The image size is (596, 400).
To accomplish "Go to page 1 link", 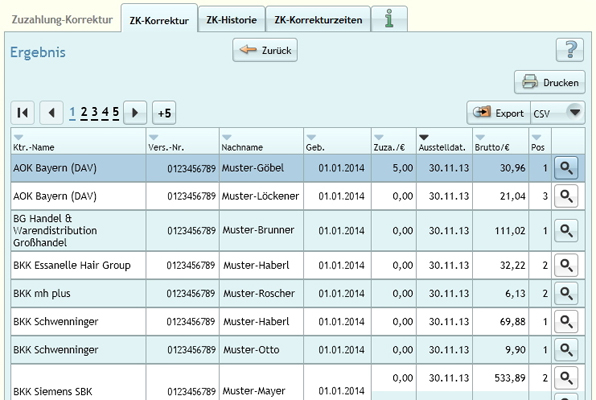I will [72, 113].
